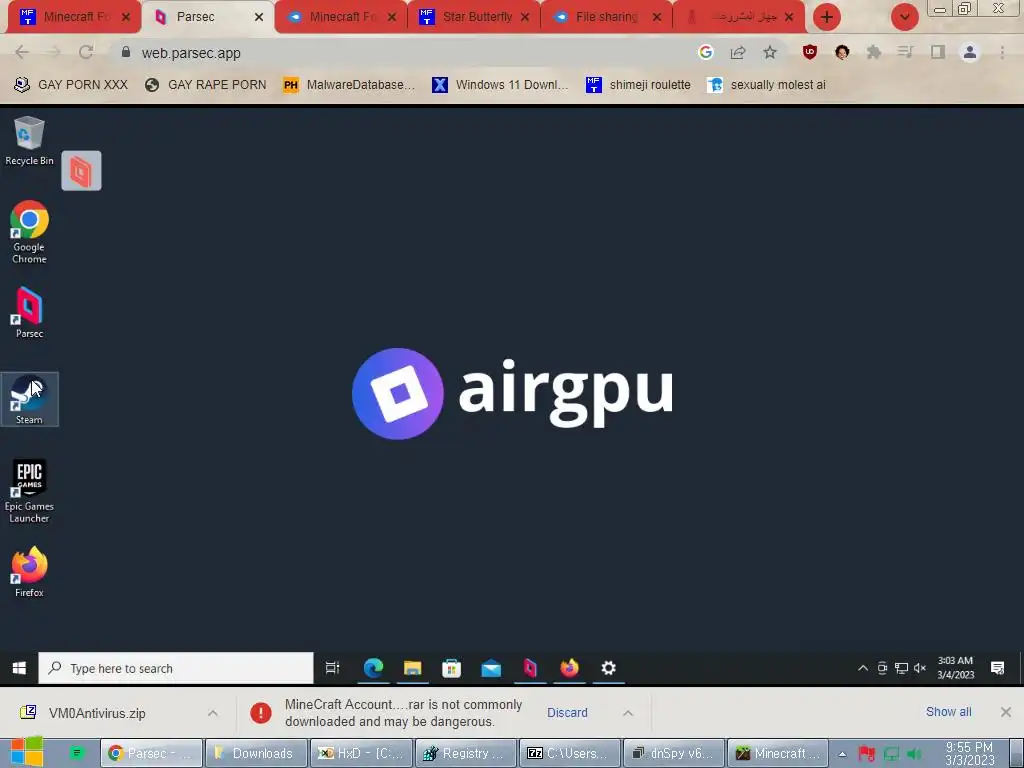
Task: Launch Microsoft Edge from the remote taskbar
Action: coord(373,668)
